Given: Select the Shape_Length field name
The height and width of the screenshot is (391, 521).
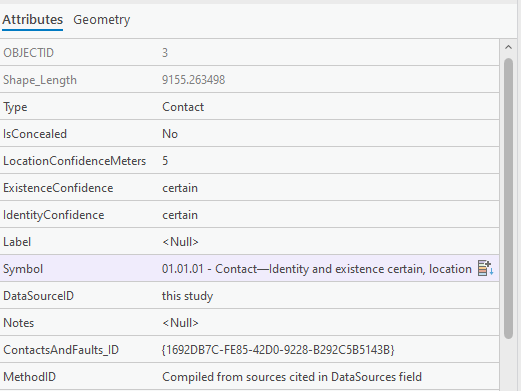Looking at the screenshot, I should tap(40, 80).
